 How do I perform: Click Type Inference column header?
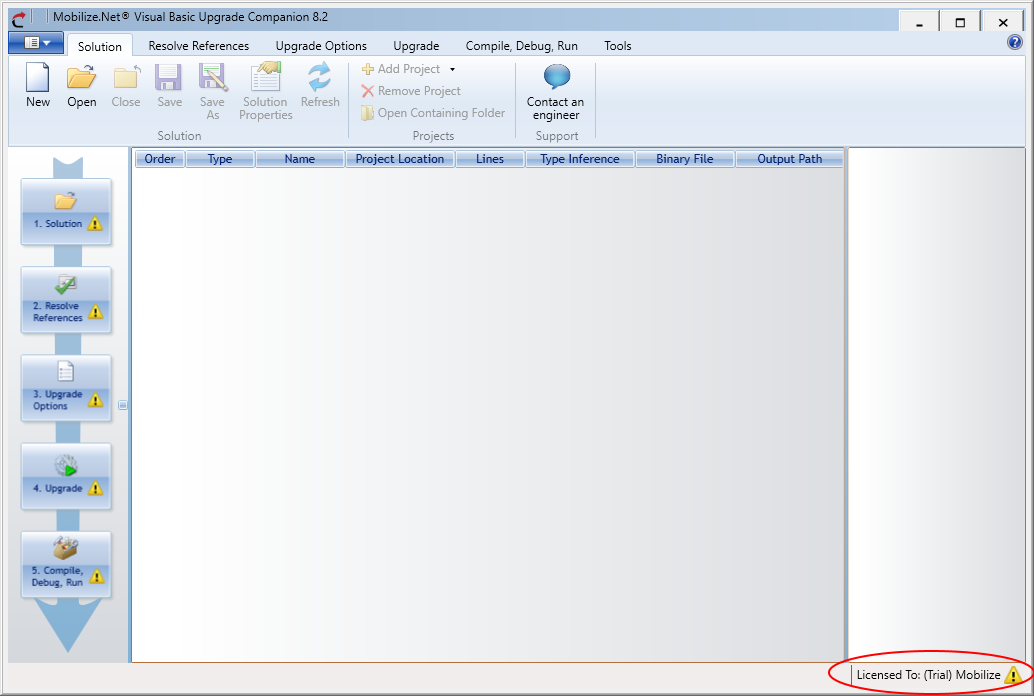[x=580, y=159]
